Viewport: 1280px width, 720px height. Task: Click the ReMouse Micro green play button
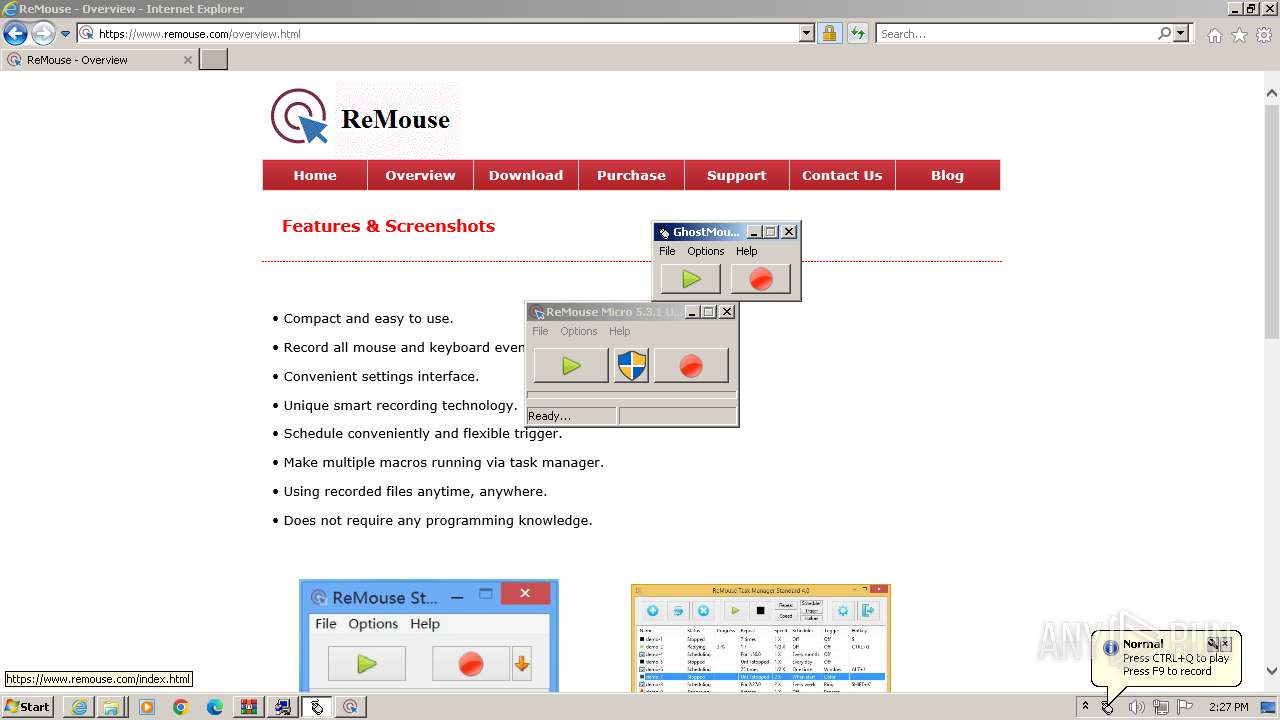(571, 366)
